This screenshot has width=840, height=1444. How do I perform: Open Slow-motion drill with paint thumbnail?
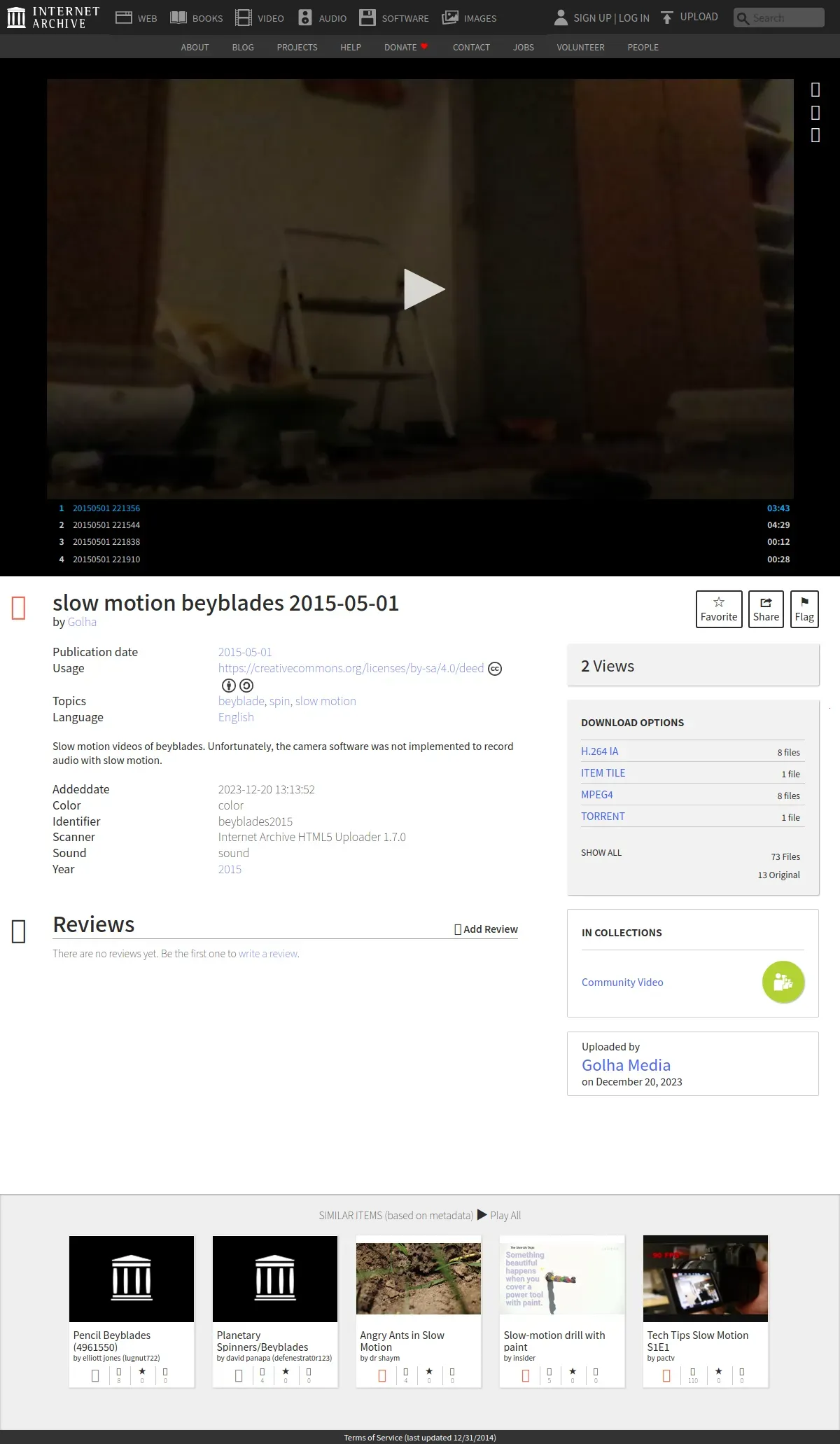click(x=562, y=1279)
